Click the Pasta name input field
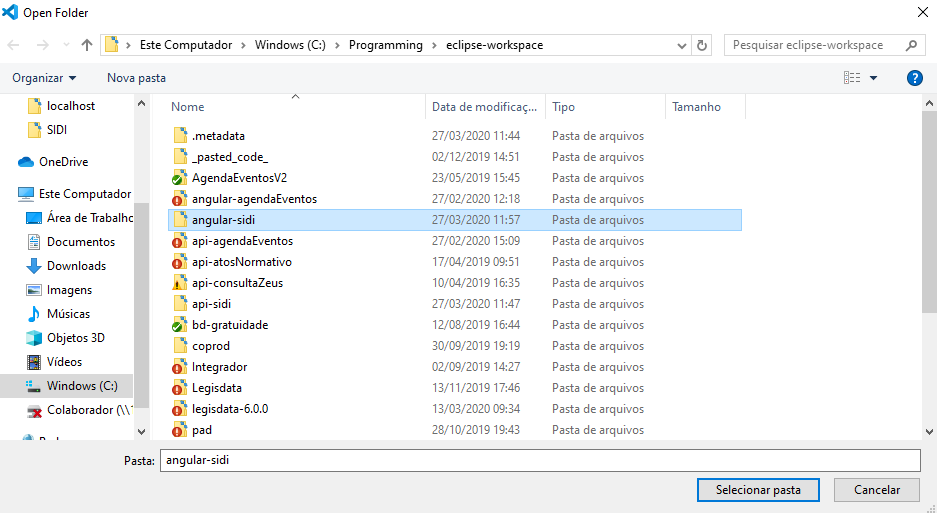937x513 pixels. 539,460
